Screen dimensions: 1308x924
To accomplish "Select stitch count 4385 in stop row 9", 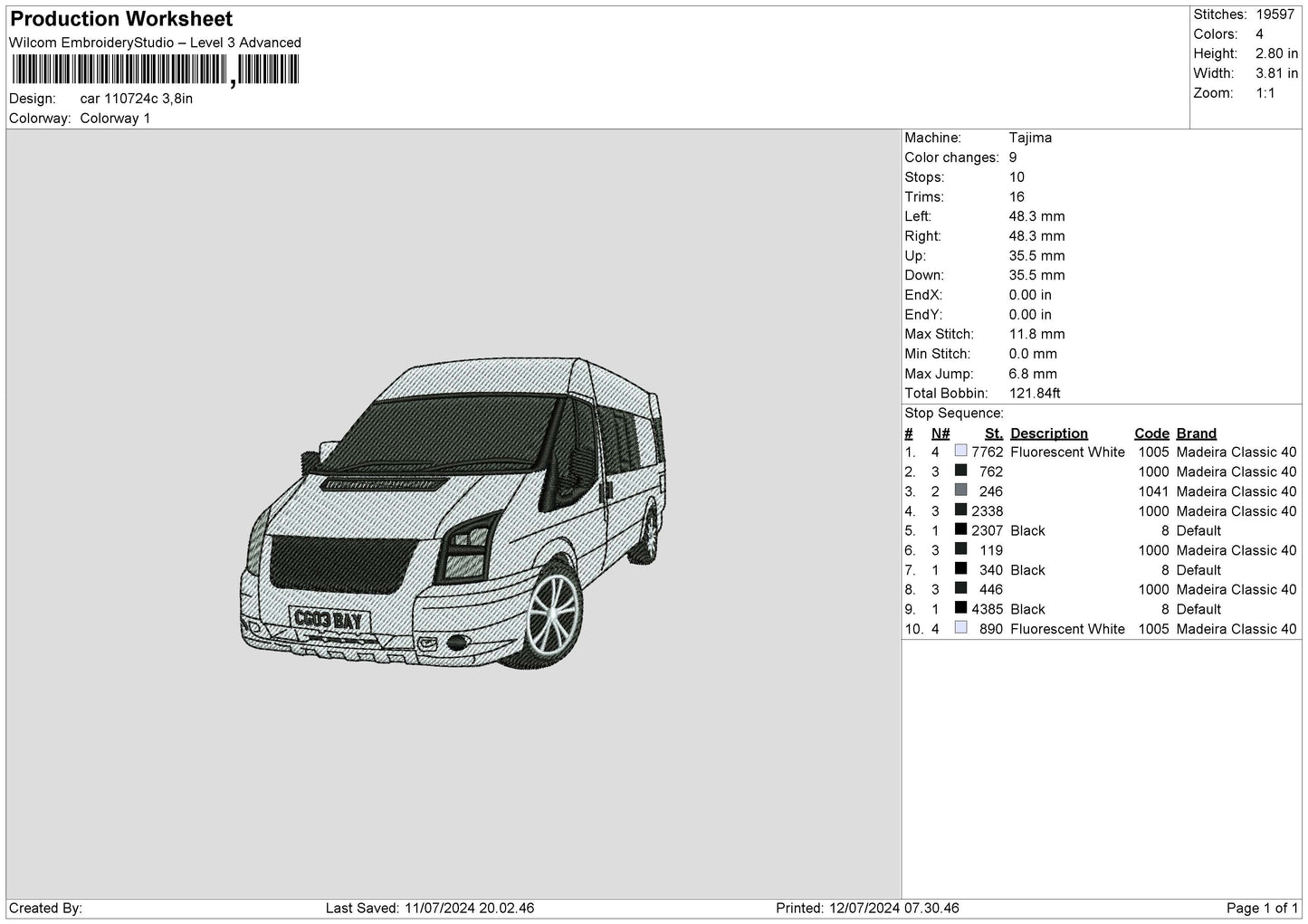I will tap(988, 610).
